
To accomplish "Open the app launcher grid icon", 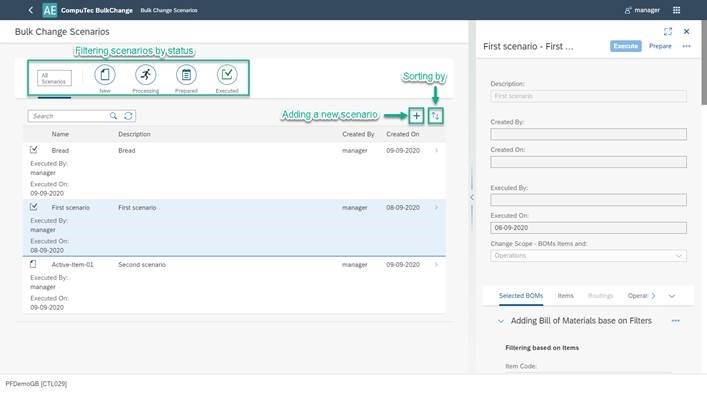I will (676, 10).
